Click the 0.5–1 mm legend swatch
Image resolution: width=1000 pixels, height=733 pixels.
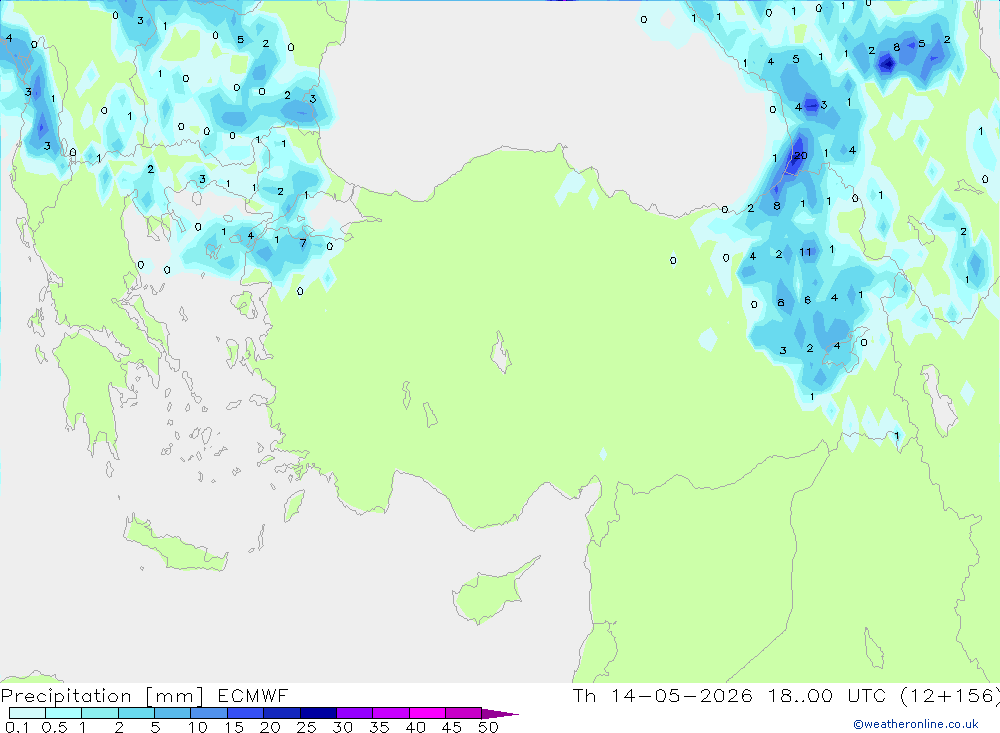point(63,713)
